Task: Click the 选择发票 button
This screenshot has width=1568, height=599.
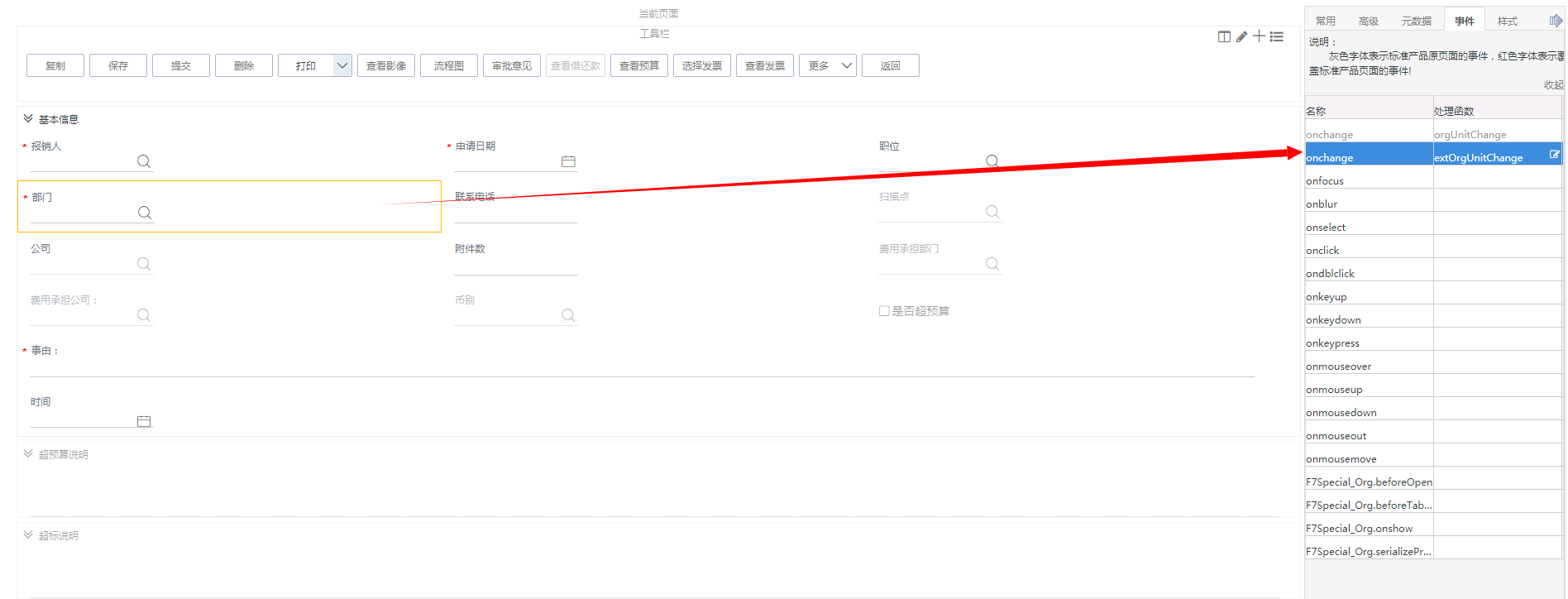Action: coord(702,65)
